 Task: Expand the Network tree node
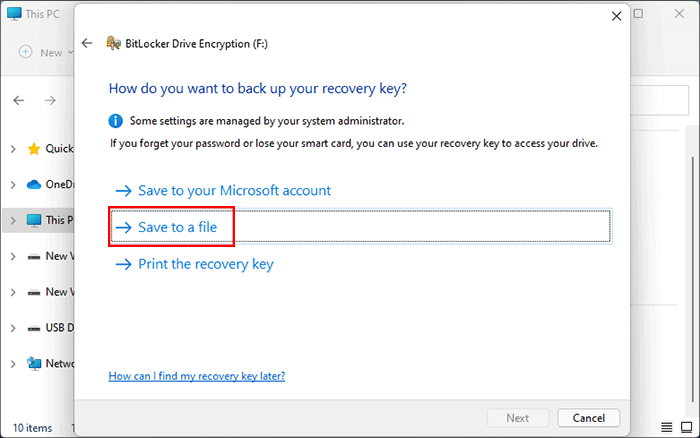pyautogui.click(x=12, y=363)
